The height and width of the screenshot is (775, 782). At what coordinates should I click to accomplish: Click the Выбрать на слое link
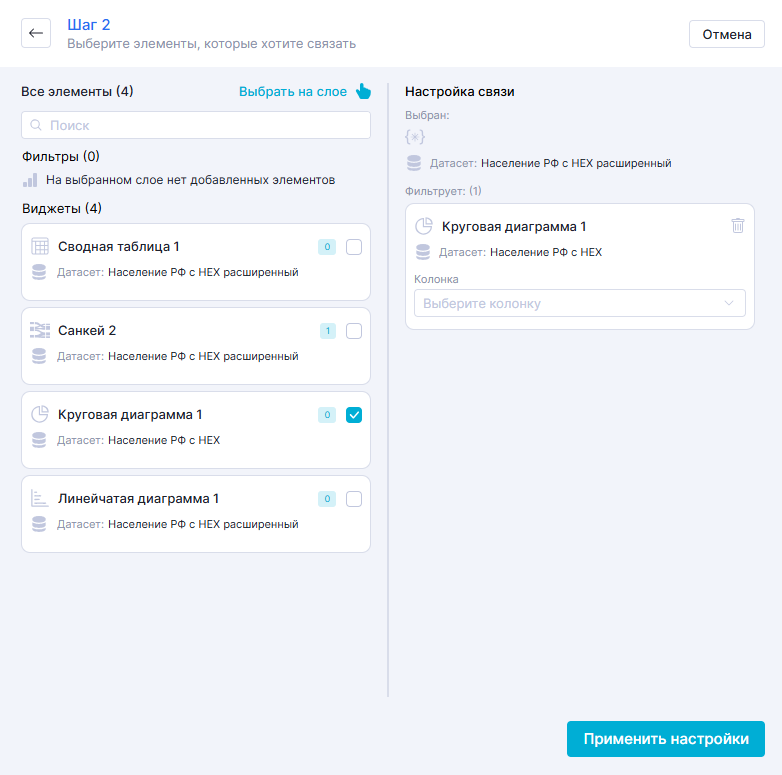(293, 92)
